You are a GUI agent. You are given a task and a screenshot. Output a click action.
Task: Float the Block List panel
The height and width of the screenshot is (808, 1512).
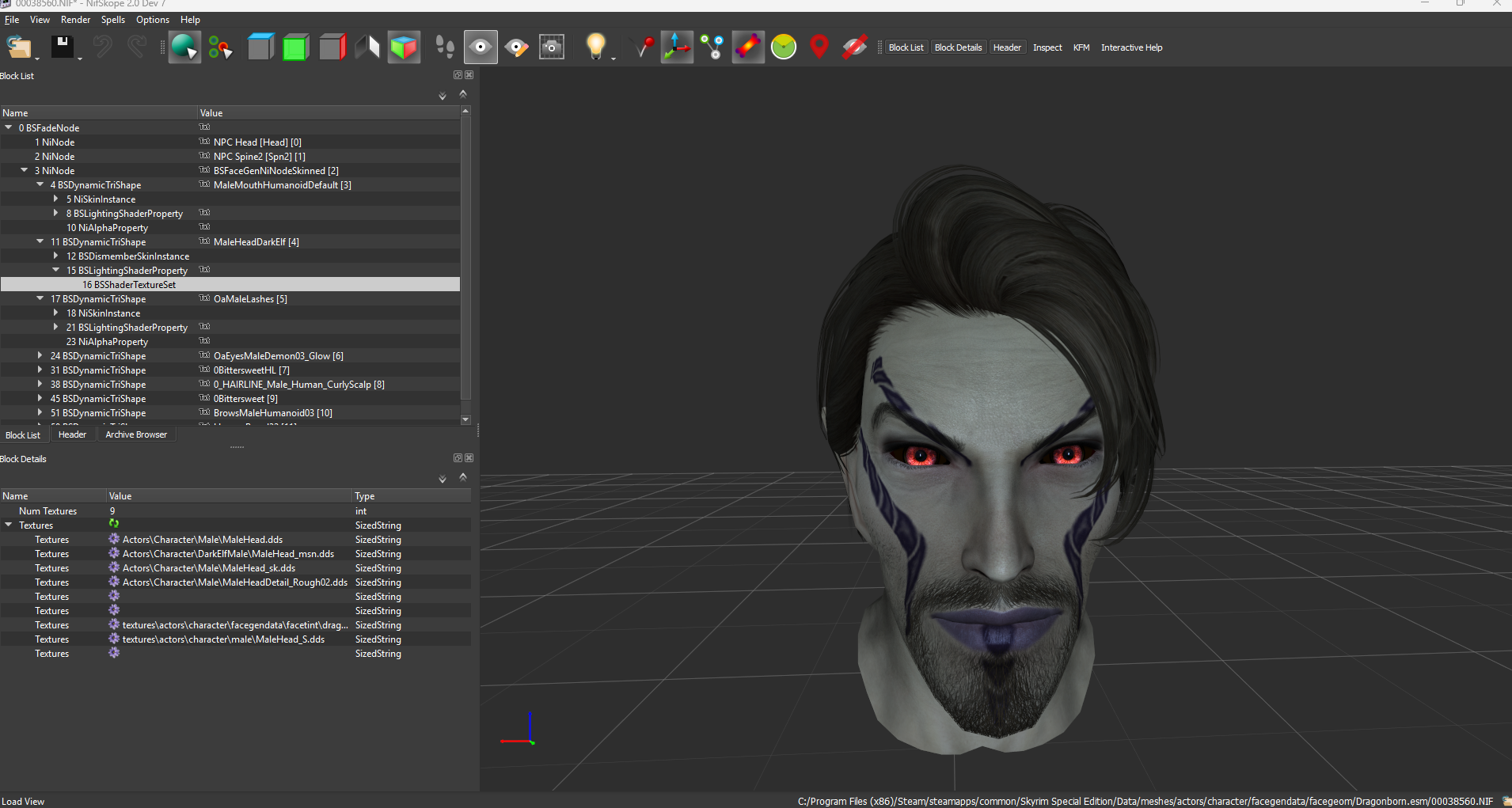click(x=458, y=75)
